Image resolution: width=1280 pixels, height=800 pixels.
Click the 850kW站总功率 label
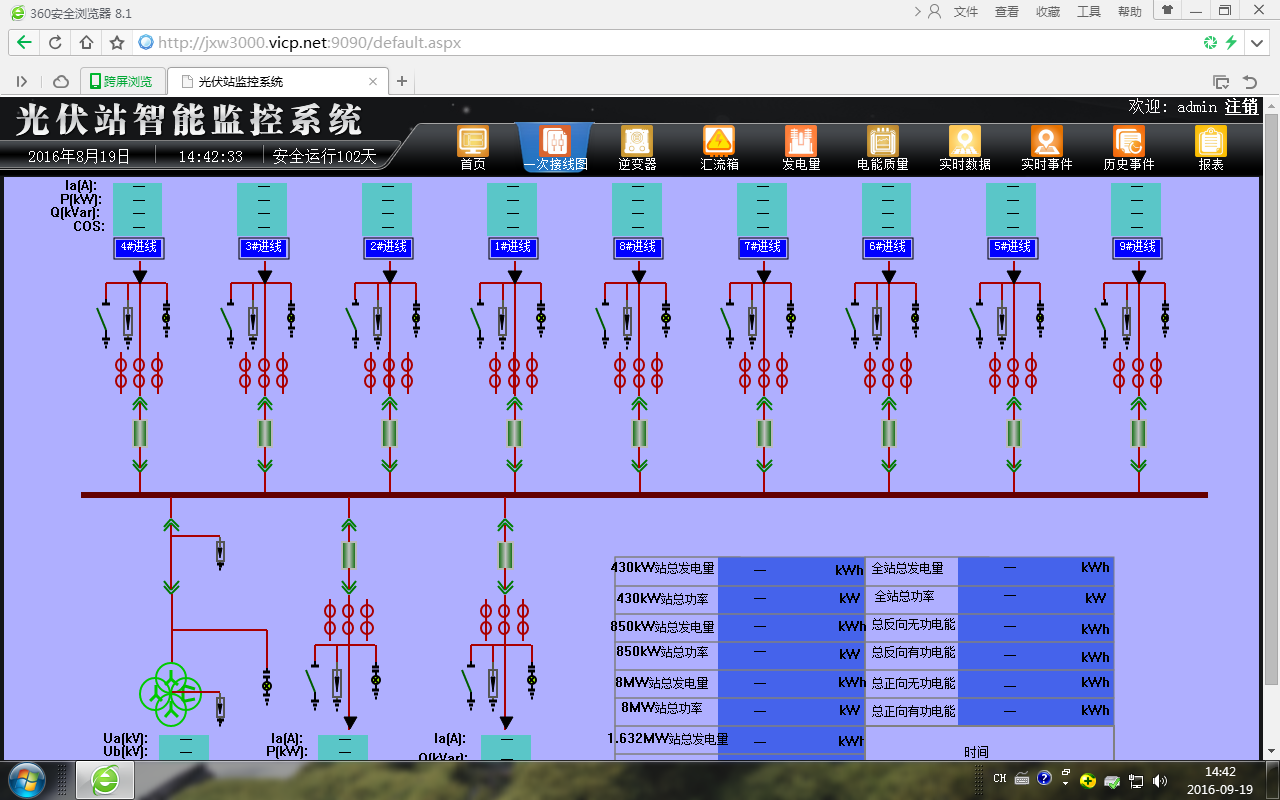pos(662,652)
